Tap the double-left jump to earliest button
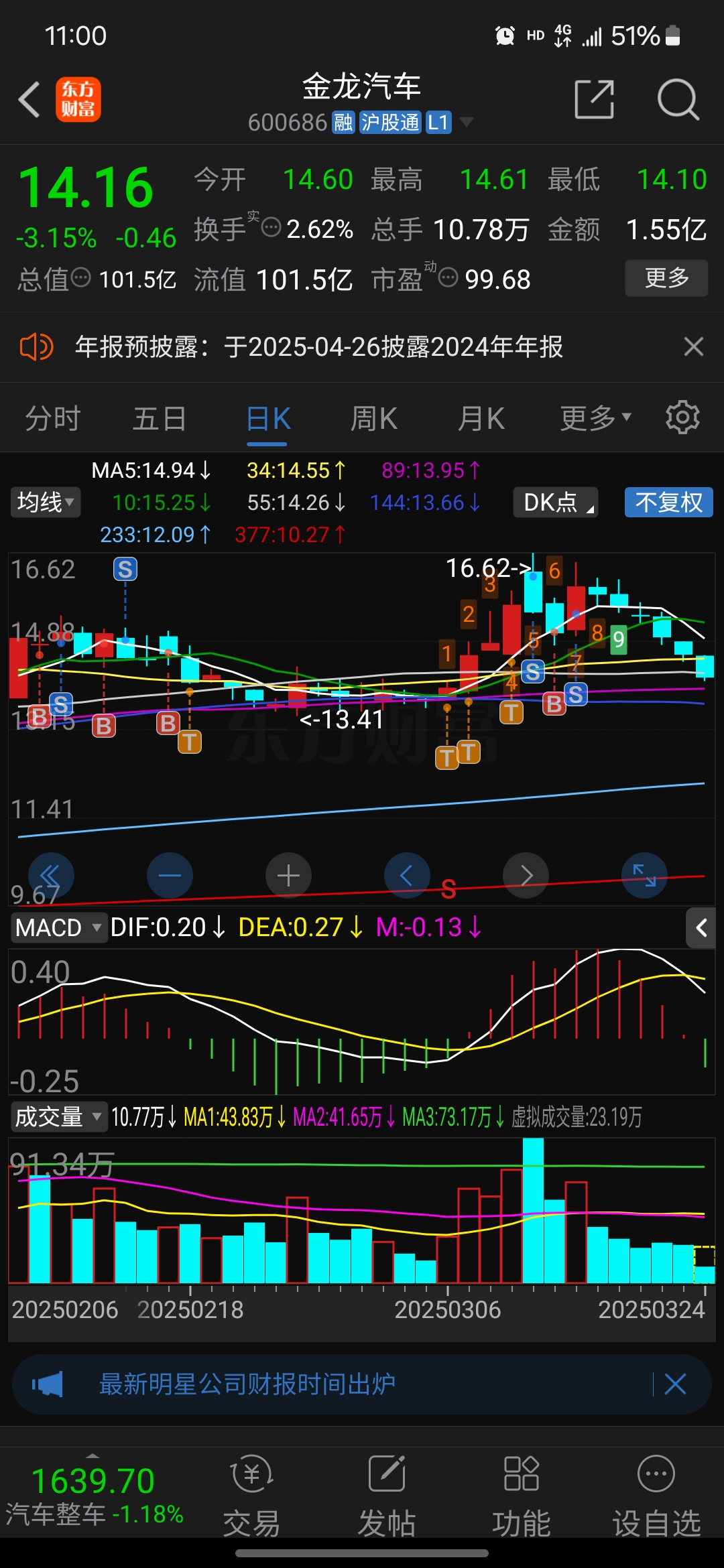The image size is (724, 1568). click(51, 875)
